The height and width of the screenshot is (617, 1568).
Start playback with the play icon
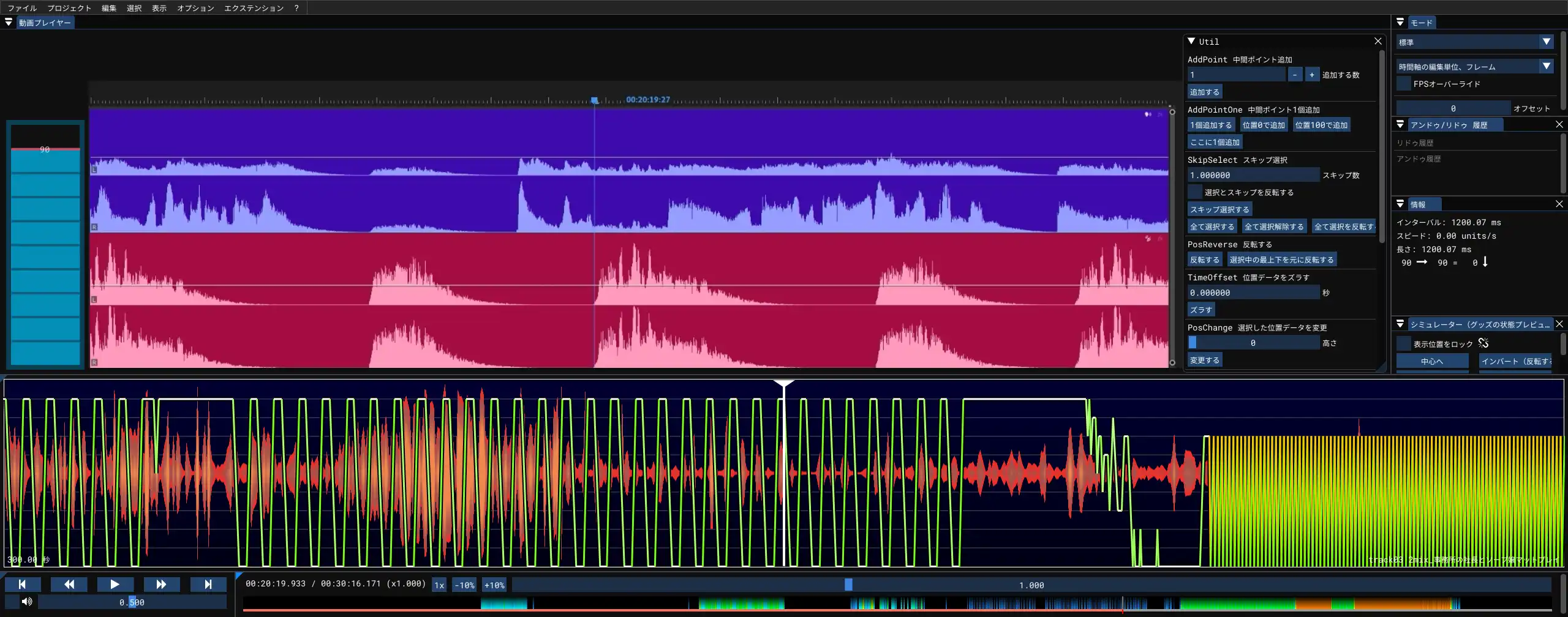tap(115, 585)
